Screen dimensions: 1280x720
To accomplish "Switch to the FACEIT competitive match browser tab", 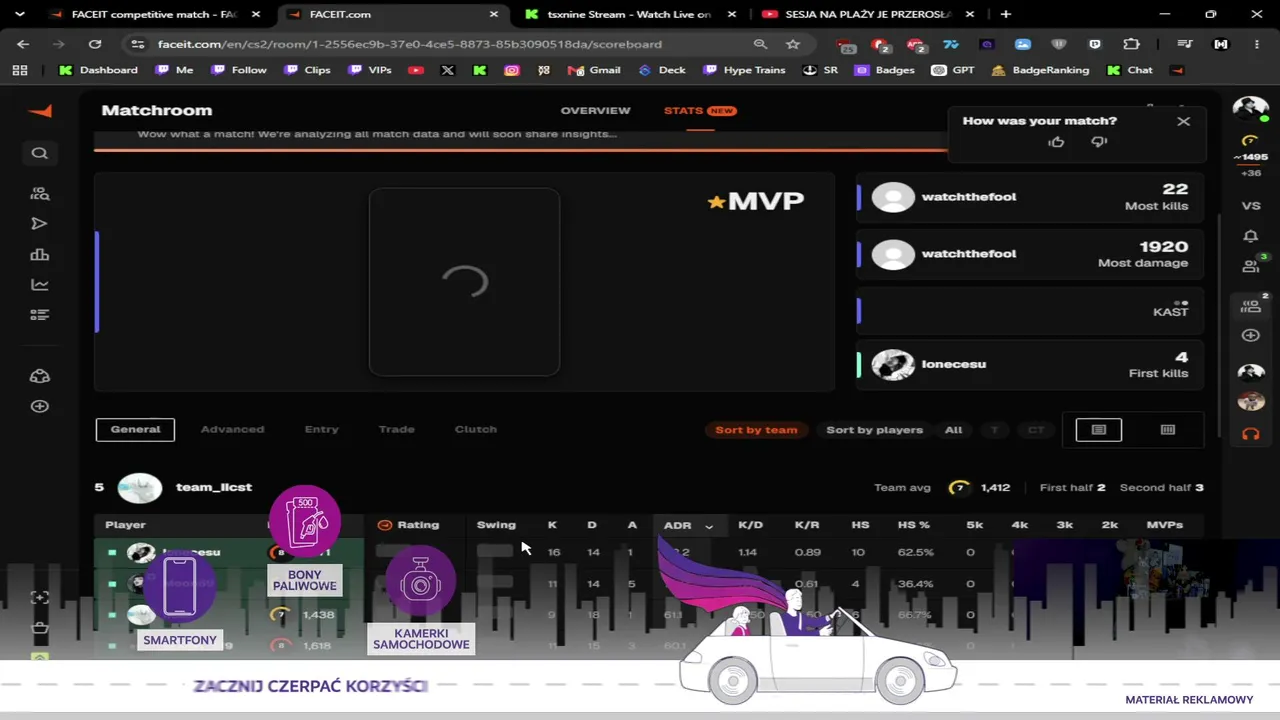I will click(x=153, y=14).
